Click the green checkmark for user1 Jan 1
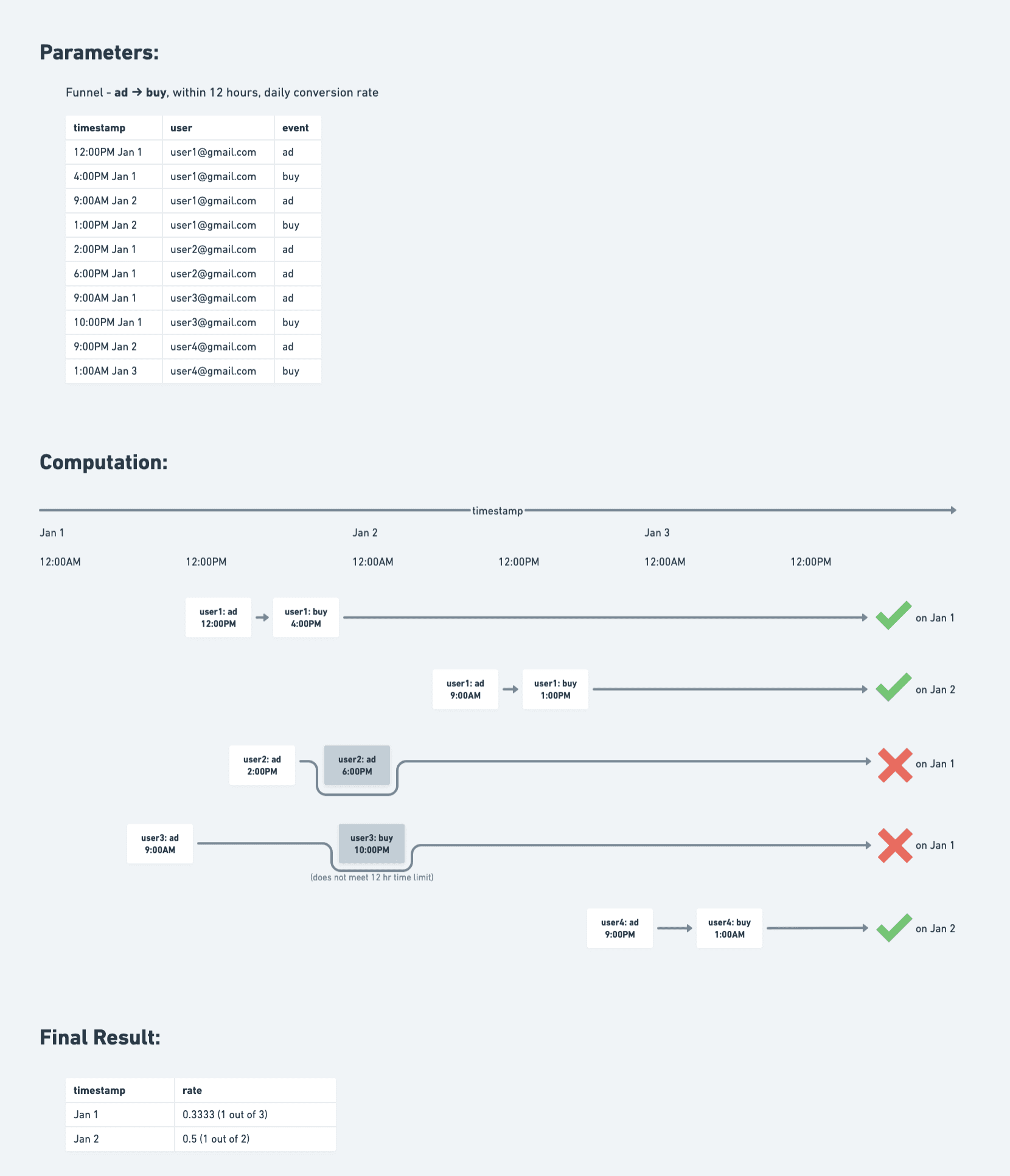 point(893,616)
